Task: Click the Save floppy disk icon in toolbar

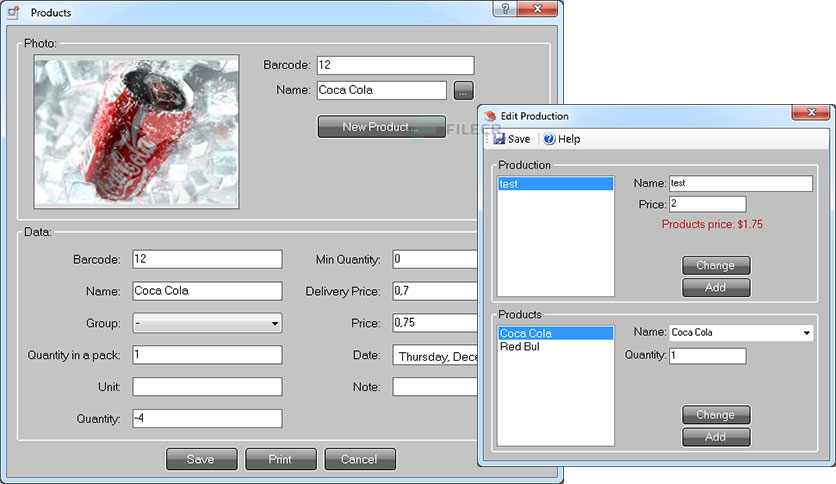Action: coord(499,139)
